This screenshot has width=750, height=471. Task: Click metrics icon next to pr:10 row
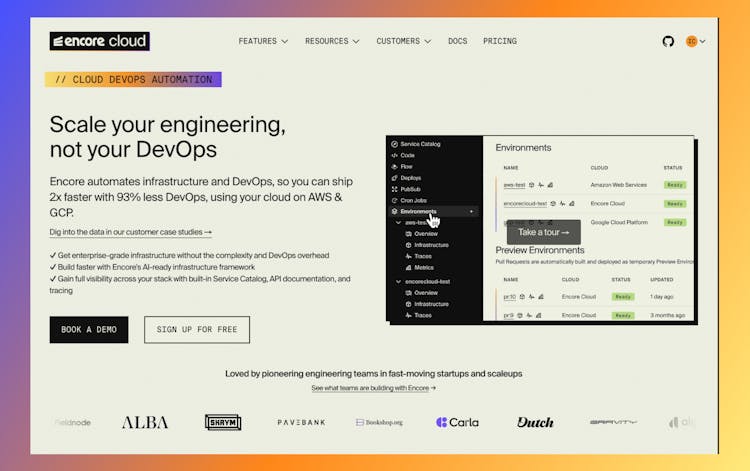pyautogui.click(x=541, y=297)
